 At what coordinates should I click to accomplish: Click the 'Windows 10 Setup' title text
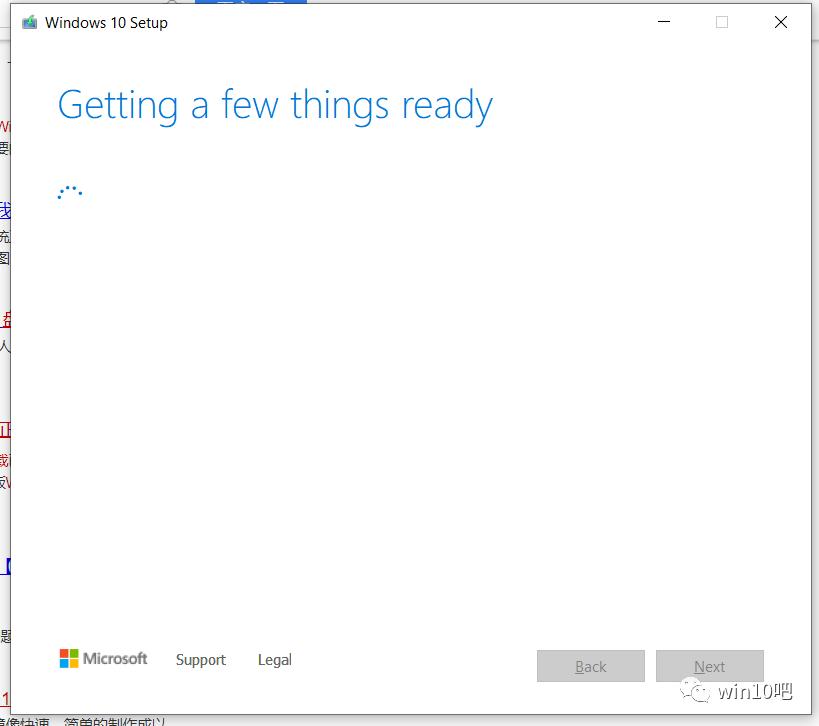click(x=106, y=23)
